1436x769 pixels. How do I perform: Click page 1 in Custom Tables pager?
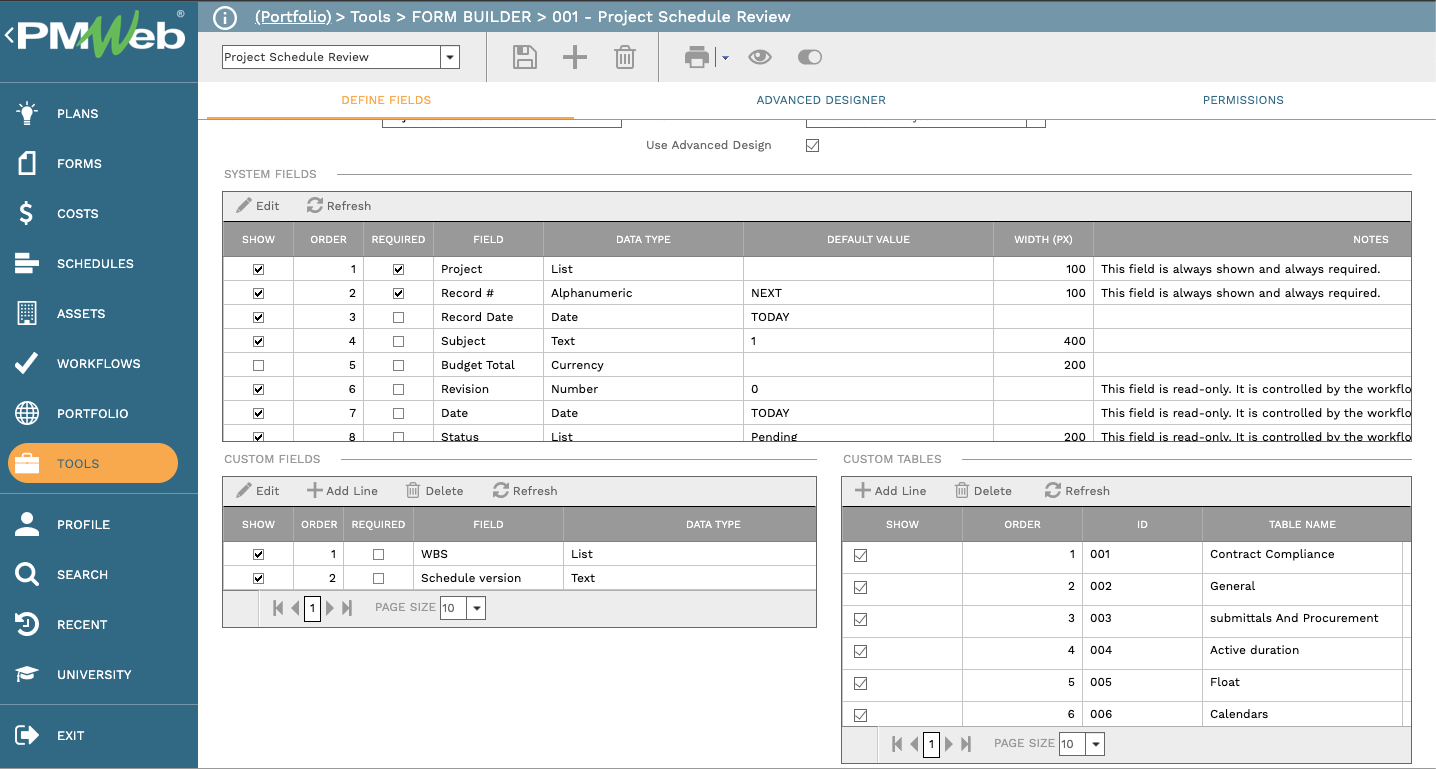932,744
